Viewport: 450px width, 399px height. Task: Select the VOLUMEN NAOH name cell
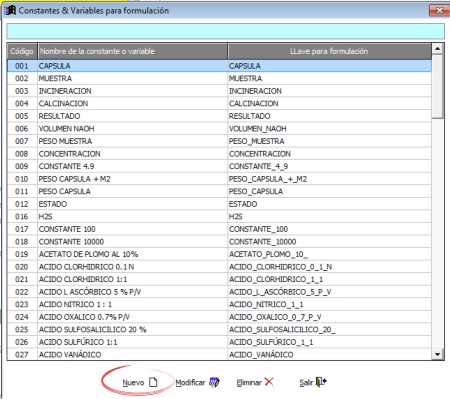pyautogui.click(x=132, y=129)
